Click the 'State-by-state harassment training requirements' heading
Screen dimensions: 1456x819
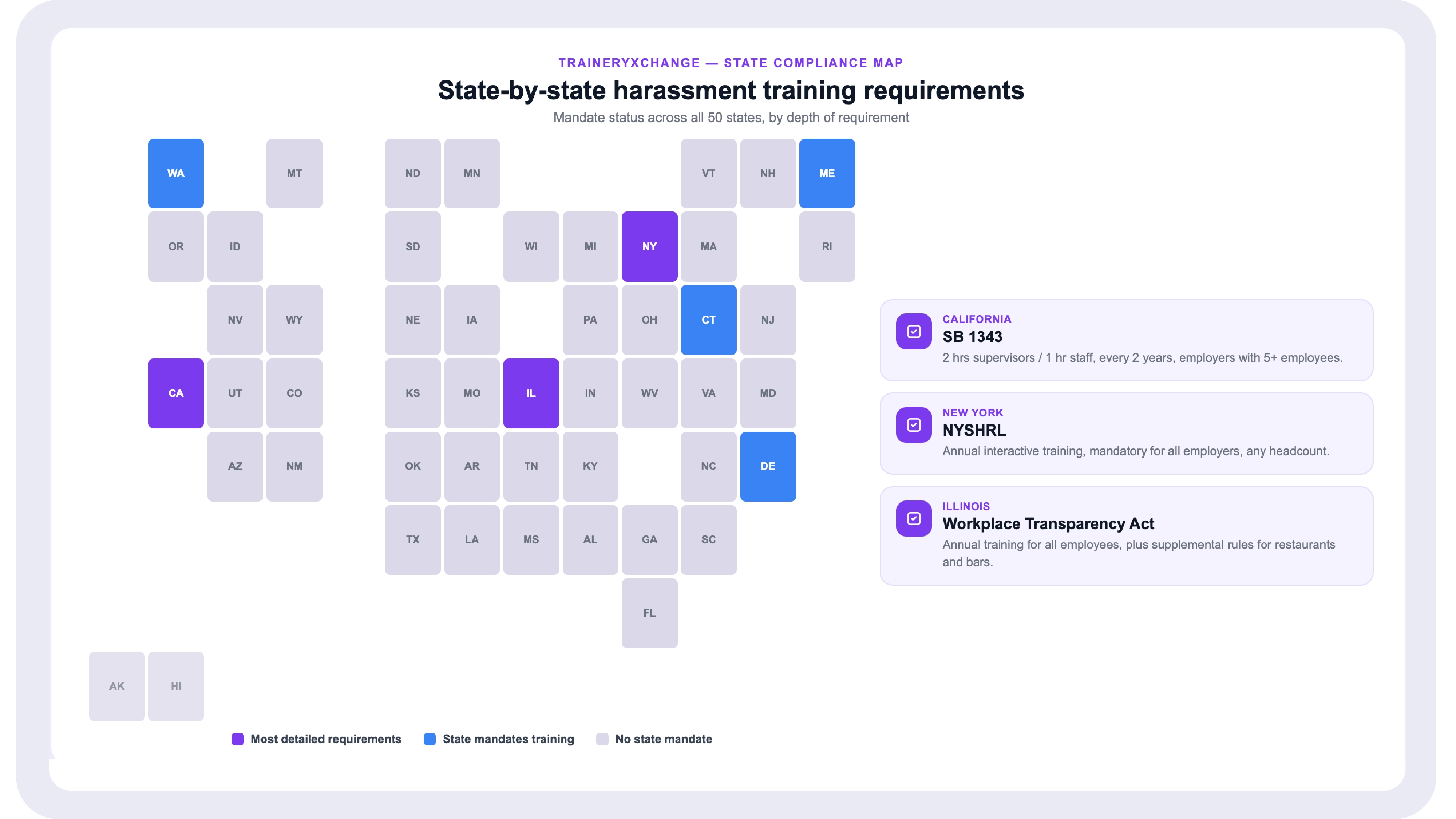click(731, 90)
